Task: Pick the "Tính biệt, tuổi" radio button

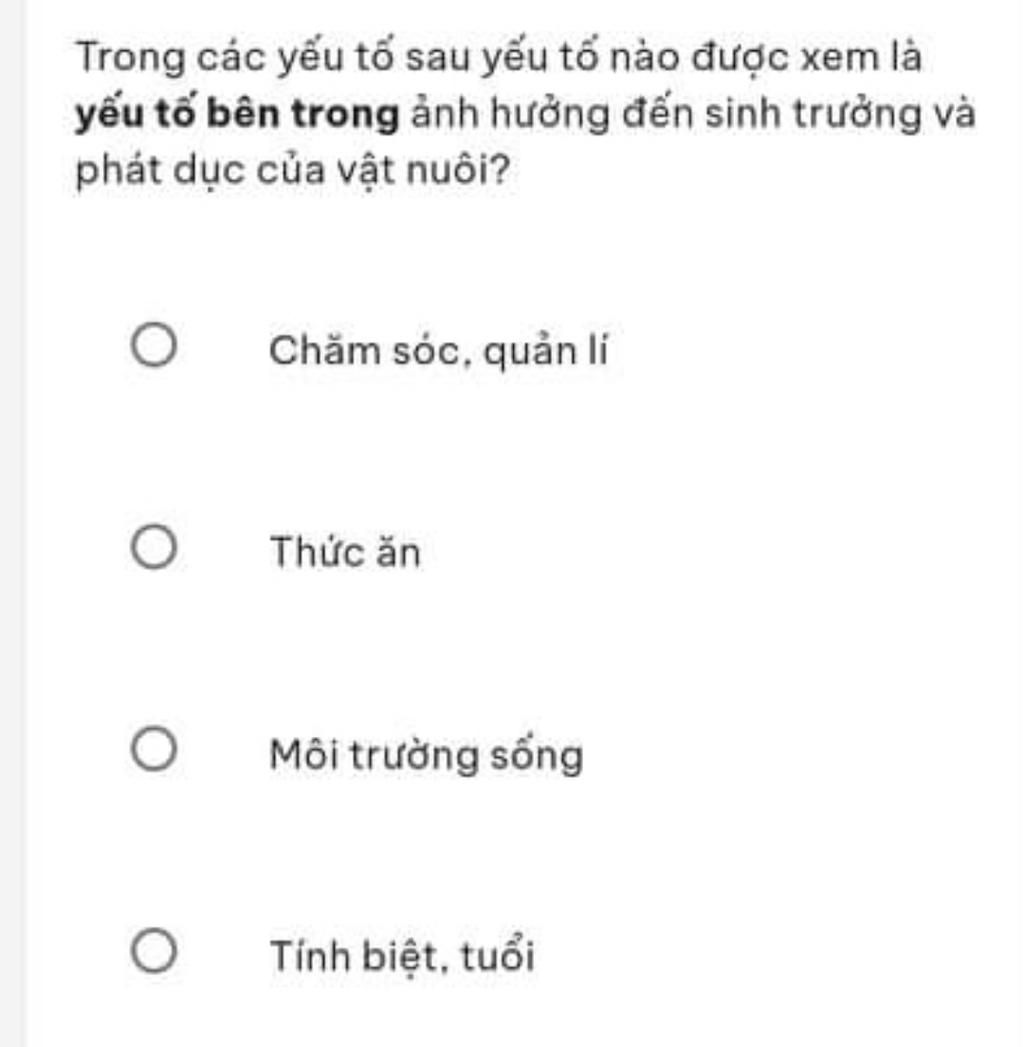Action: pos(154,950)
